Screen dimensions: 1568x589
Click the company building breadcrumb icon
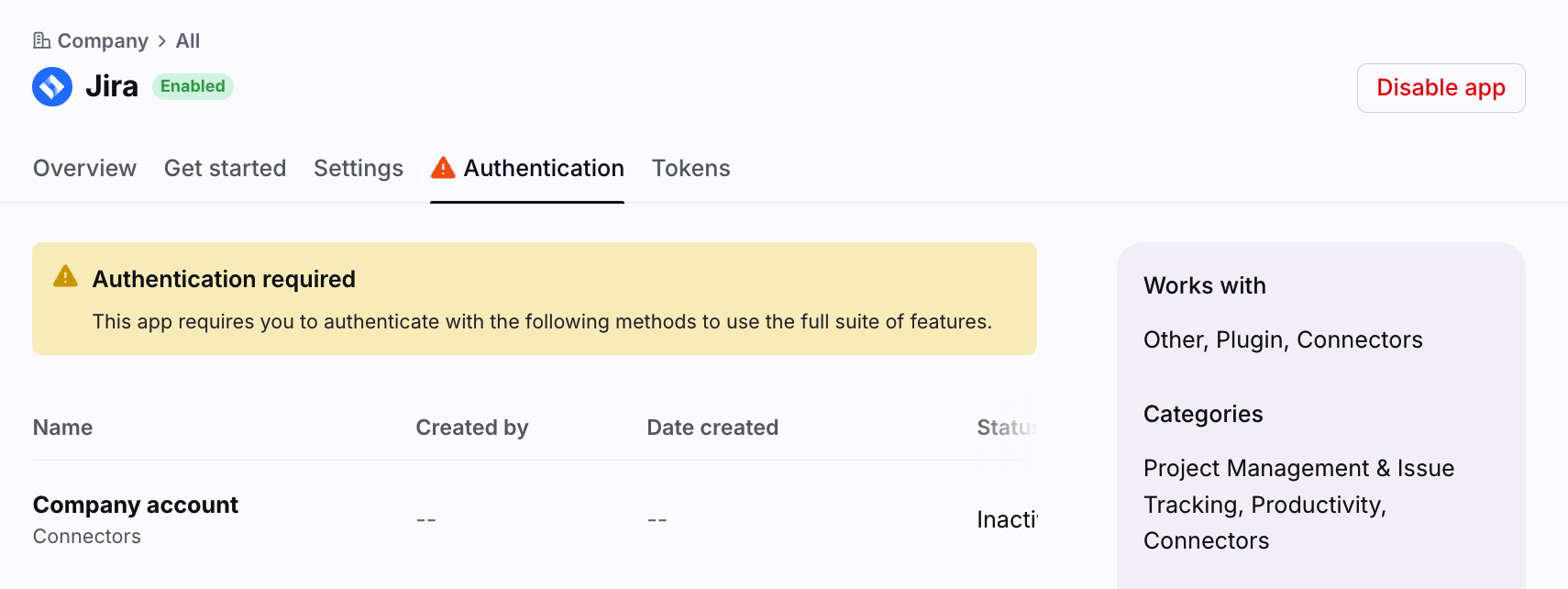pyautogui.click(x=41, y=40)
